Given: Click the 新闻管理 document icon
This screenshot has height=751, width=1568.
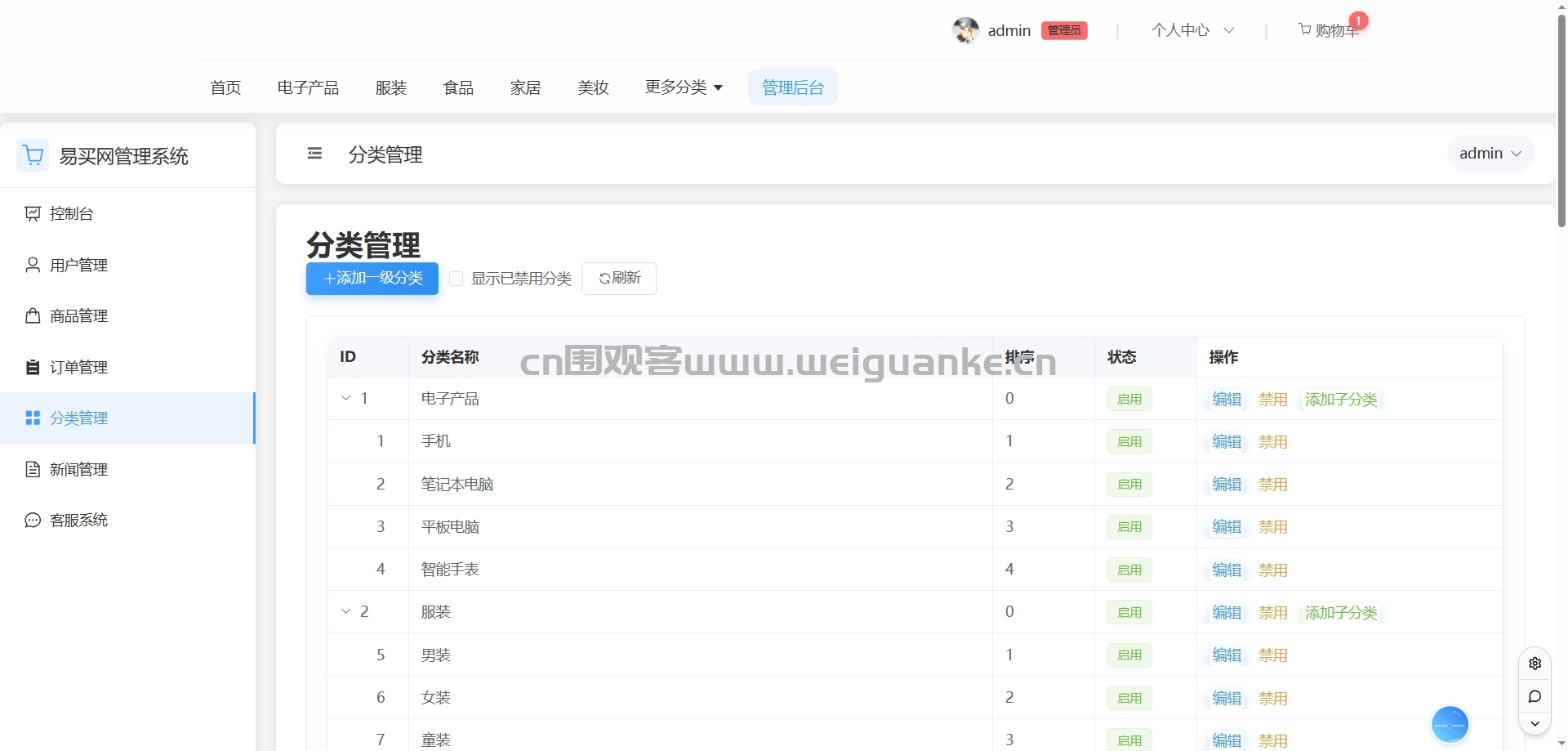Looking at the screenshot, I should point(33,469).
